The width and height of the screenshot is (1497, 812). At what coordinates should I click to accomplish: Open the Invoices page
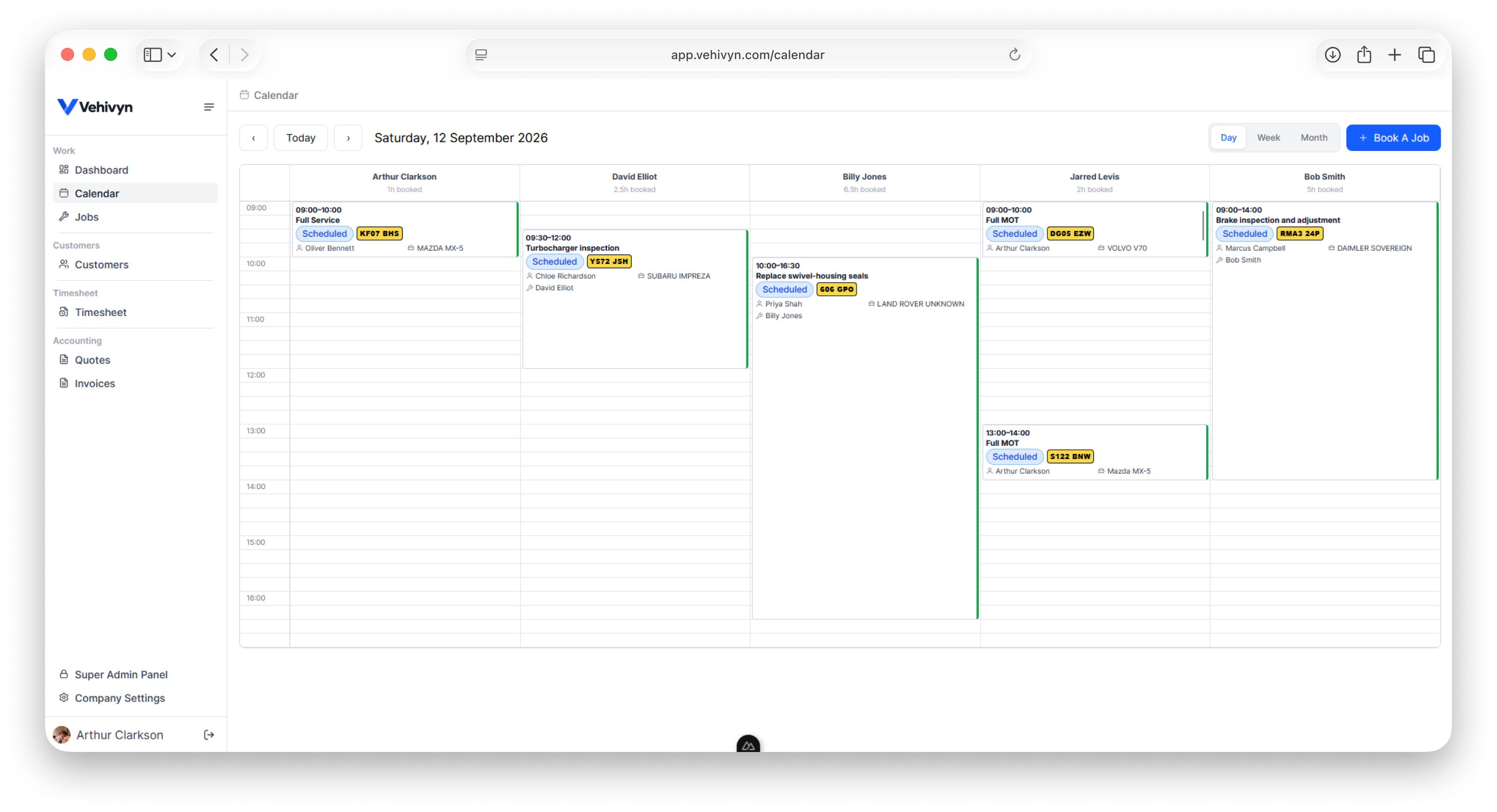click(135, 383)
